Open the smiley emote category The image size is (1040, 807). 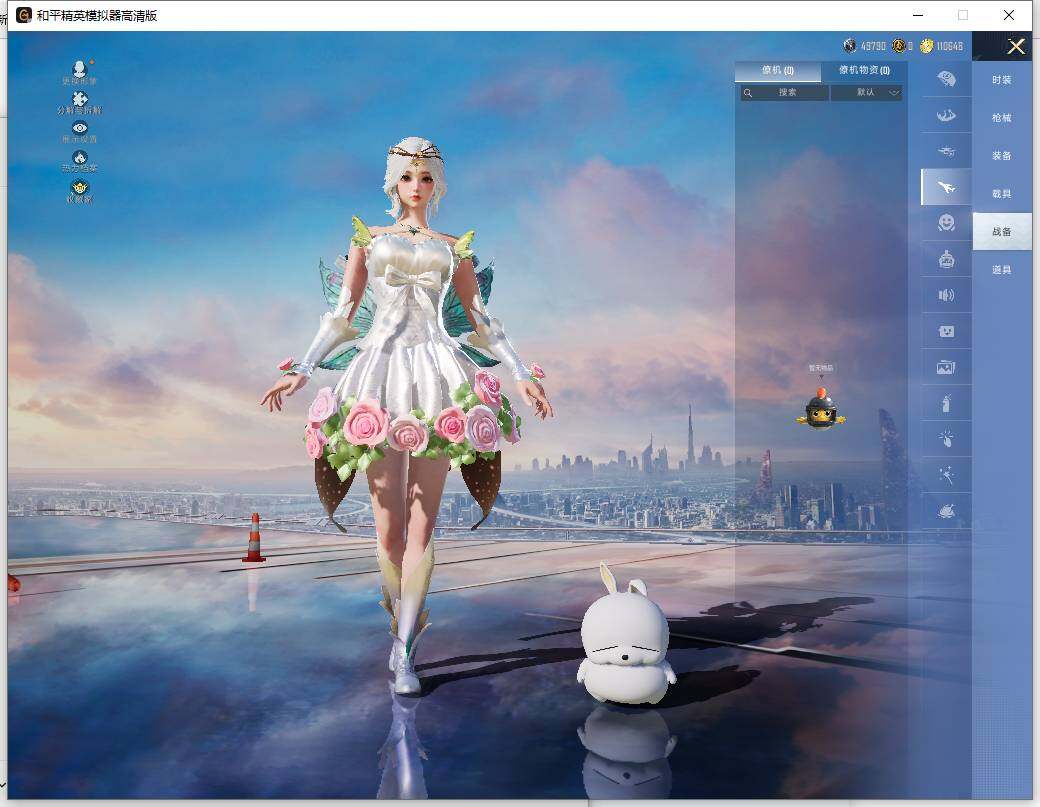pos(946,222)
